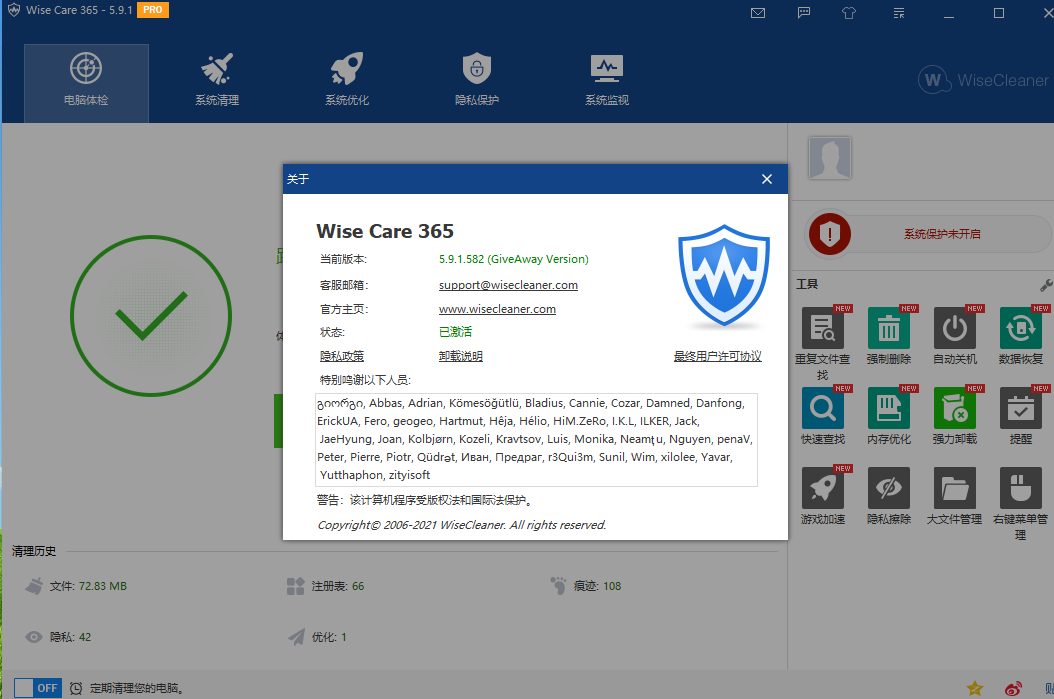Viewport: 1054px width, 699px height.
Task: Close the 关于 About dialog
Action: 767,179
